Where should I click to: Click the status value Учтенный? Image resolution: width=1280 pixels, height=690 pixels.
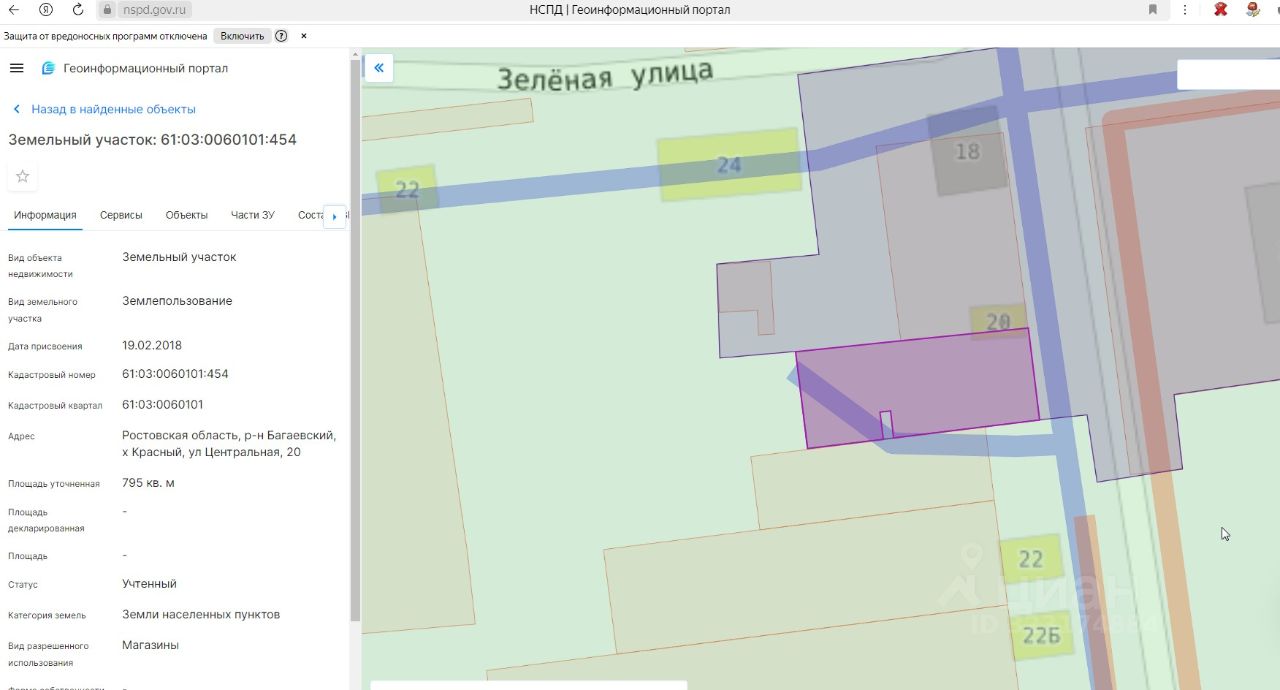point(149,584)
